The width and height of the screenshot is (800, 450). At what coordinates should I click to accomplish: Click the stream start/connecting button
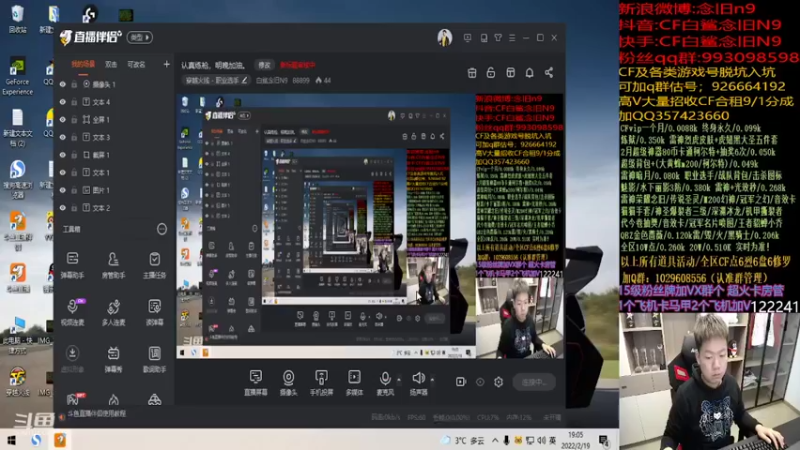534,382
